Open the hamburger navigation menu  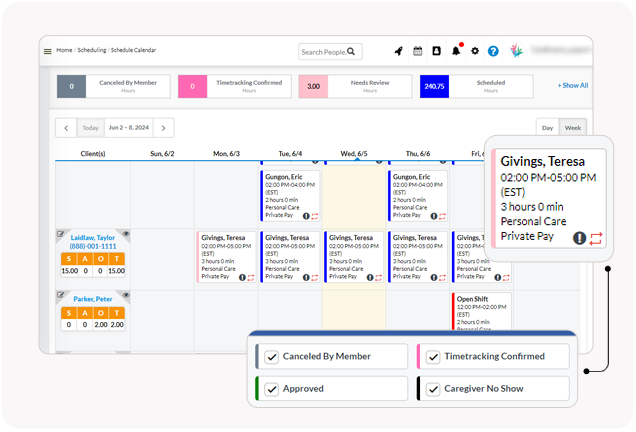click(47, 51)
